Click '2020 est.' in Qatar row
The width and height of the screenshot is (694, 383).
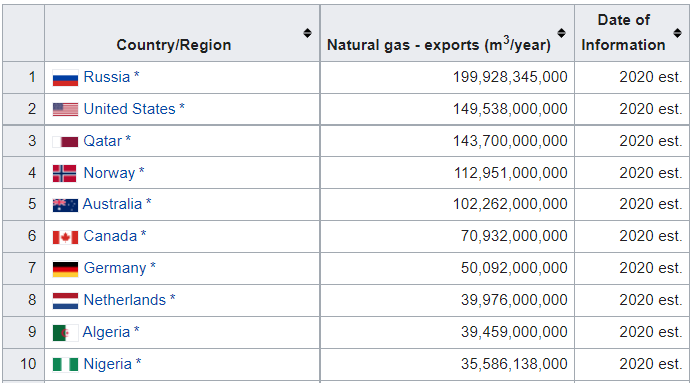(x=651, y=141)
